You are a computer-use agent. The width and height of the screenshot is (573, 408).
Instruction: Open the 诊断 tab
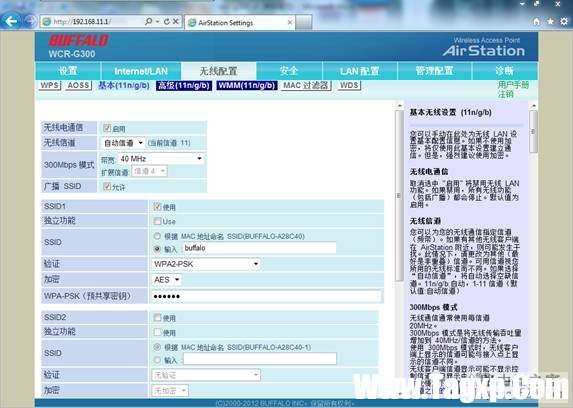point(505,71)
